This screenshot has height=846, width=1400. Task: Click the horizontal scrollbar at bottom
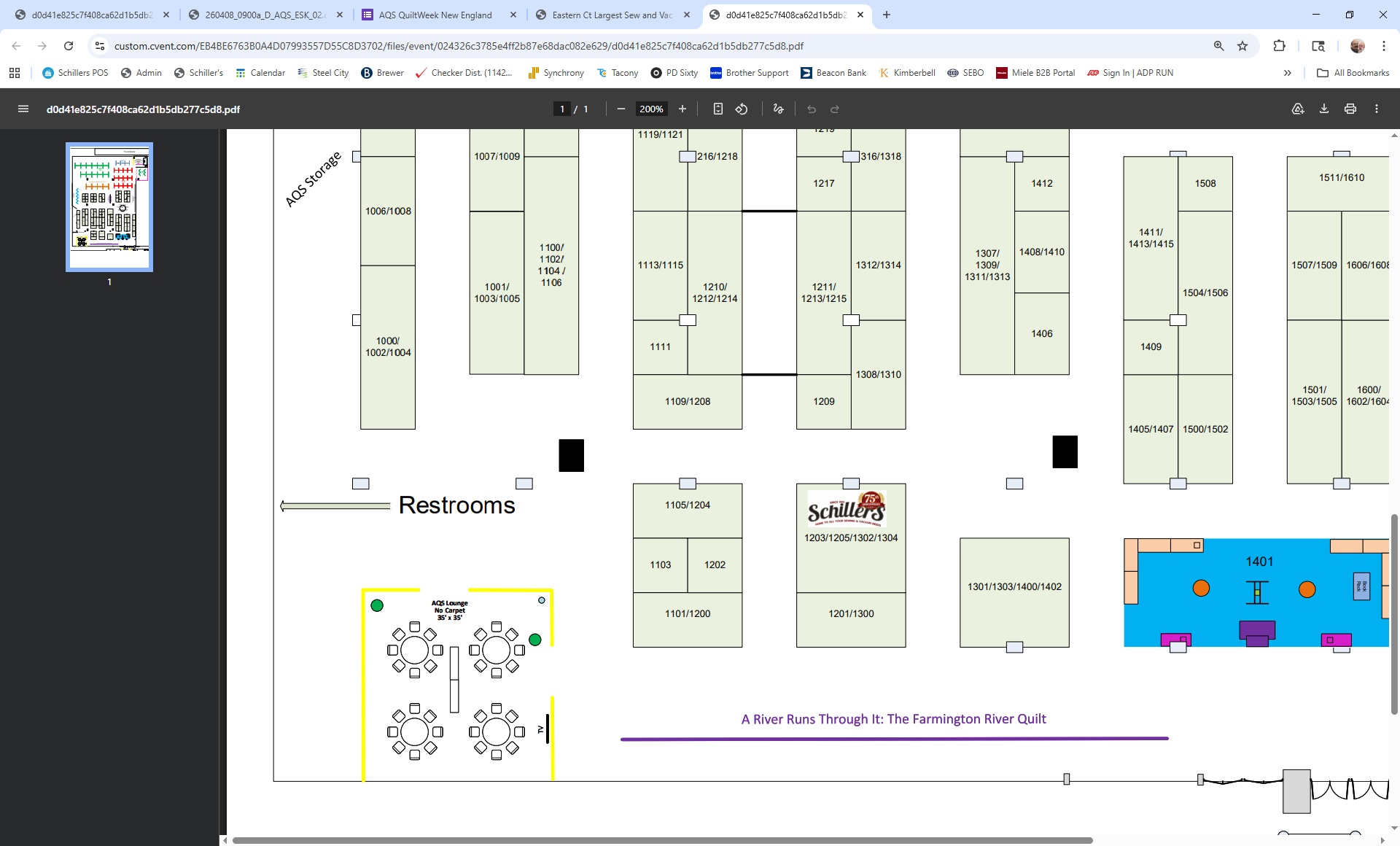tap(661, 840)
